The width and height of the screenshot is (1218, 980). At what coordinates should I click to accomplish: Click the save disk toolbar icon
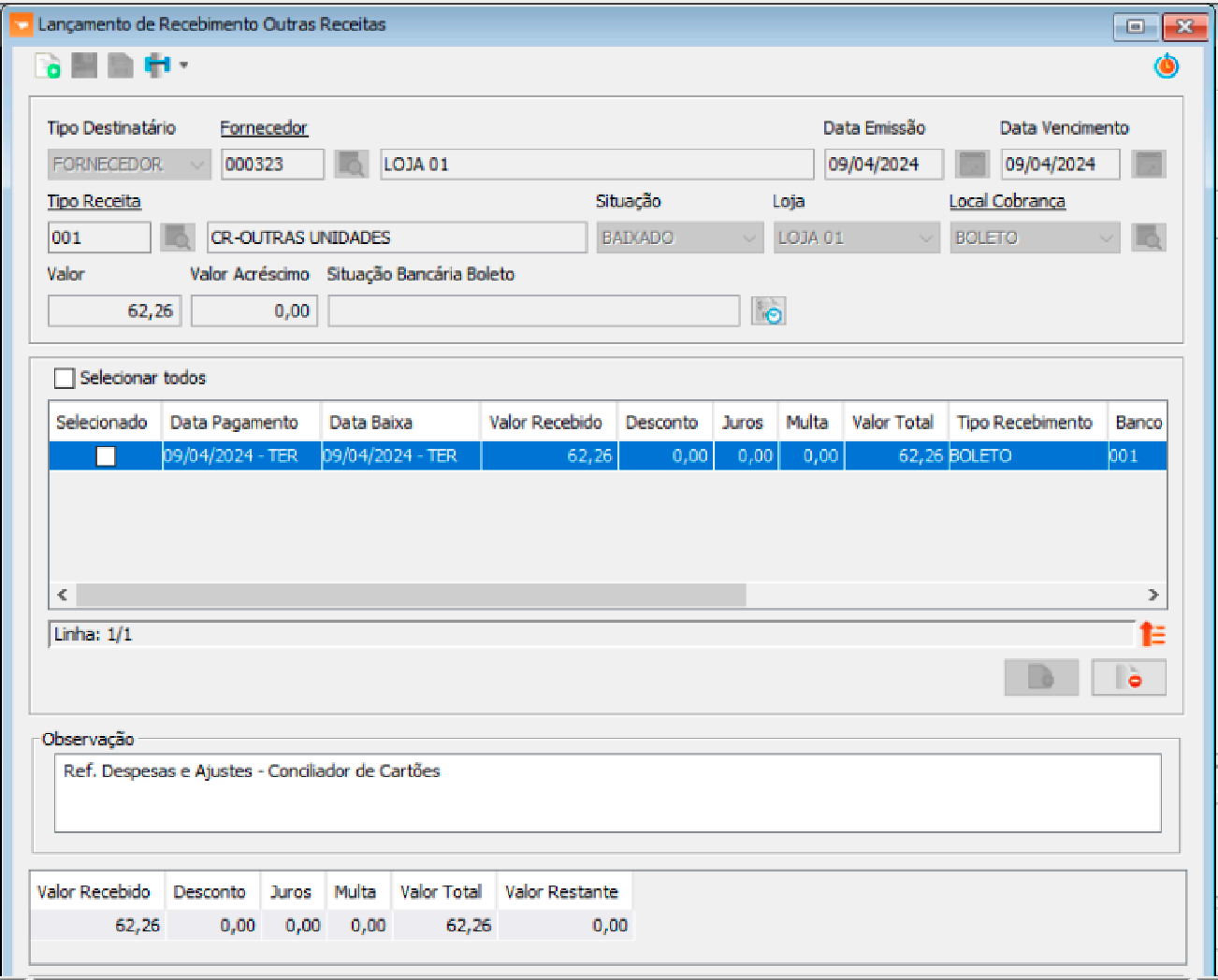click(84, 65)
